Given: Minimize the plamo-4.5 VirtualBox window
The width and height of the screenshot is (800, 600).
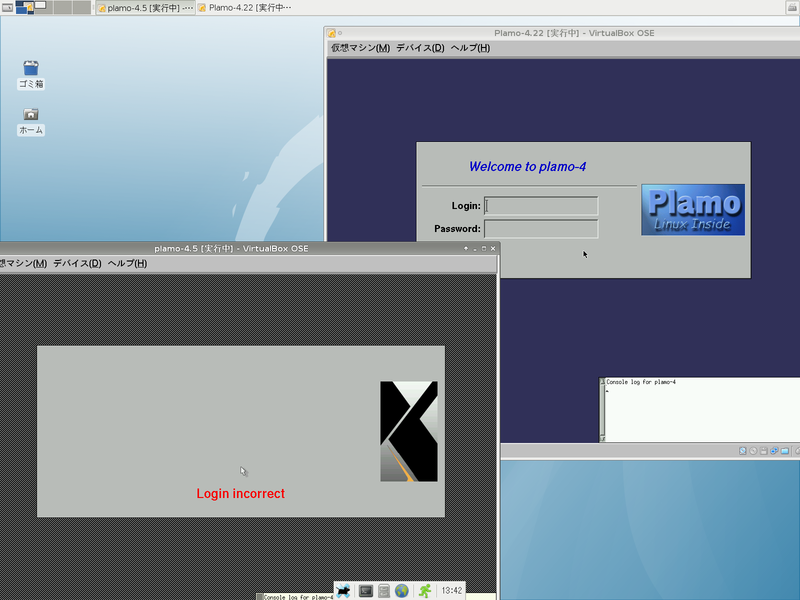Looking at the screenshot, I should pos(474,248).
